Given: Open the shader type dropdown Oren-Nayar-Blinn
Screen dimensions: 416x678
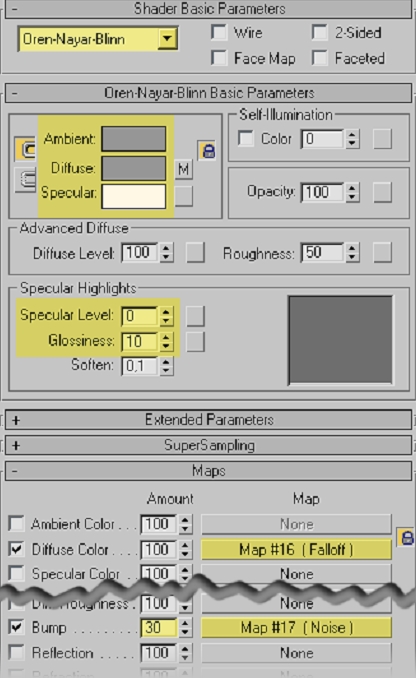Looking at the screenshot, I should click(x=98, y=39).
